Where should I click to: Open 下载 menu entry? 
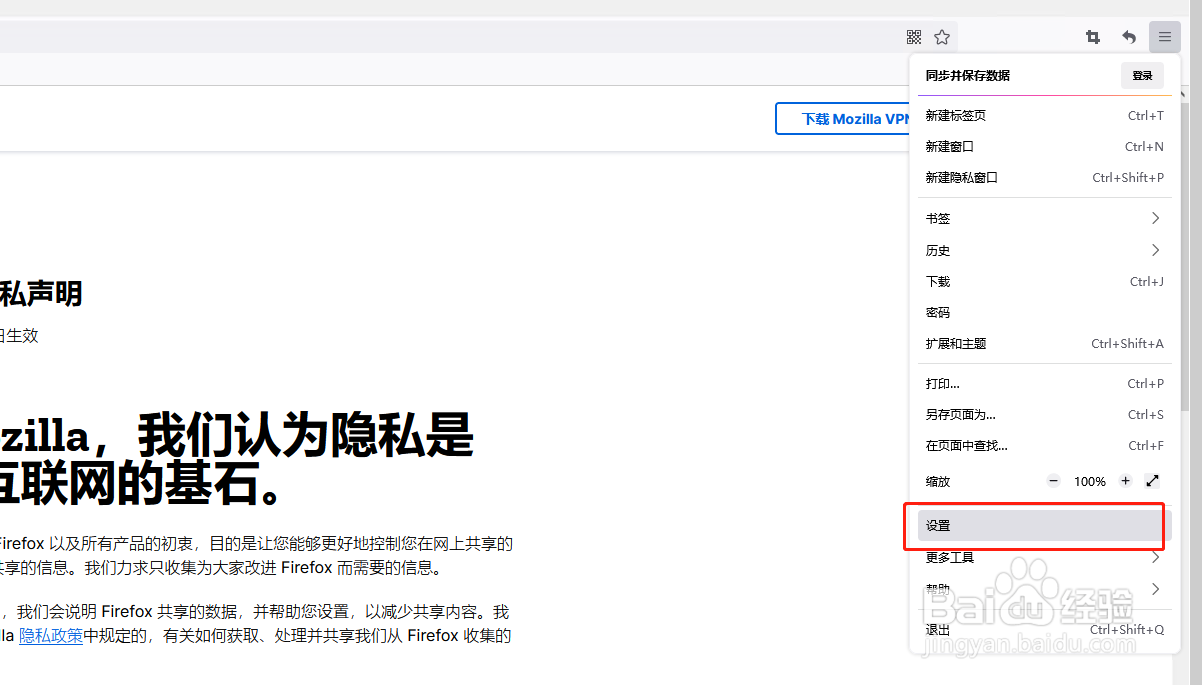[x=1044, y=281]
